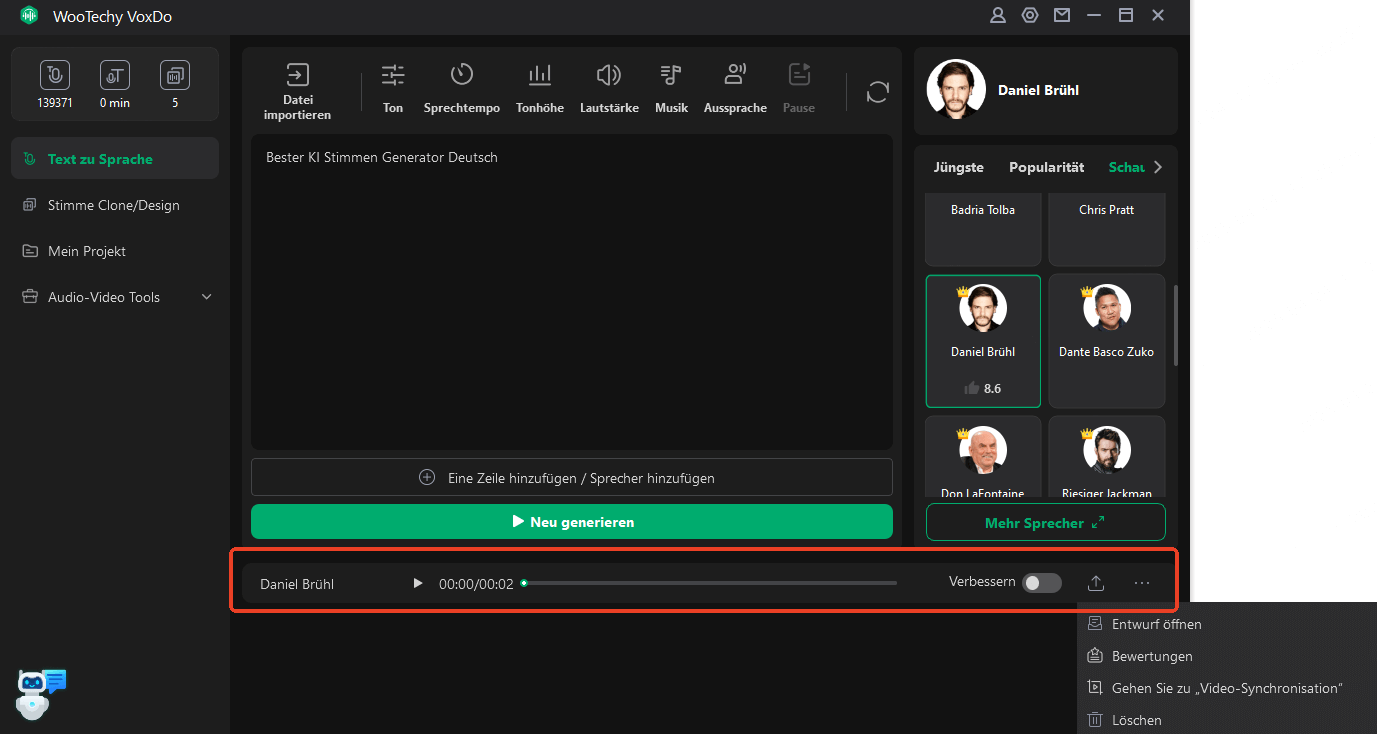Screen dimensions: 1377x734
Task: Toggle the Verbessern switch
Action: [1041, 583]
